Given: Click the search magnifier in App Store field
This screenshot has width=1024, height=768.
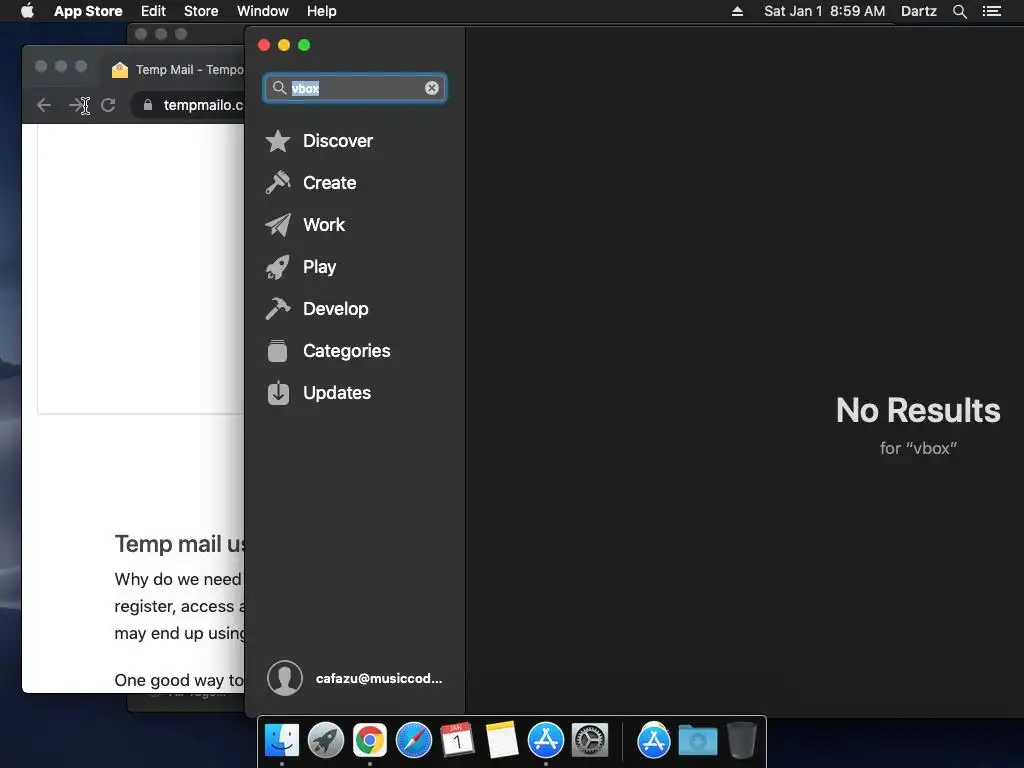Looking at the screenshot, I should click(280, 88).
